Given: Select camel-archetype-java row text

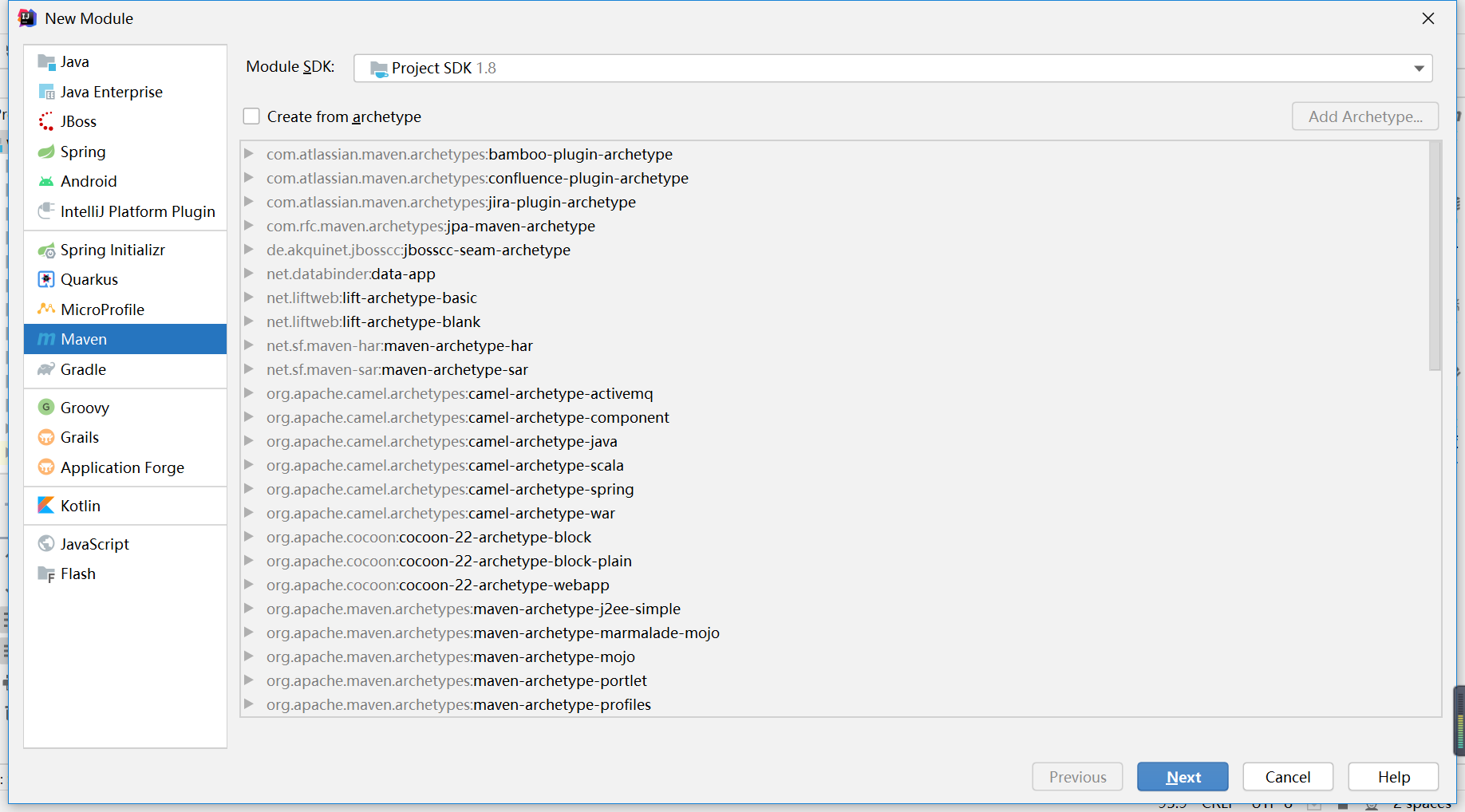Looking at the screenshot, I should pyautogui.click(x=442, y=441).
